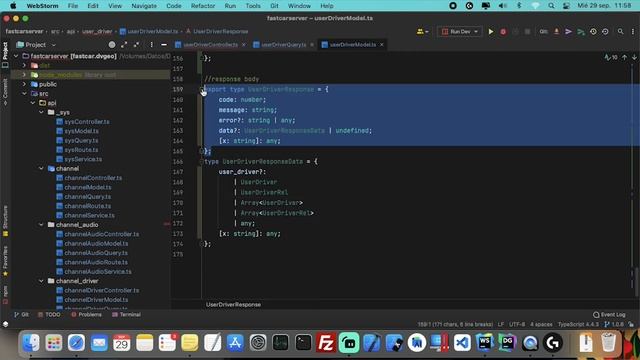Go to previous highlighted problem up arrow
This screenshot has height=360, width=640.
coord(624,58)
